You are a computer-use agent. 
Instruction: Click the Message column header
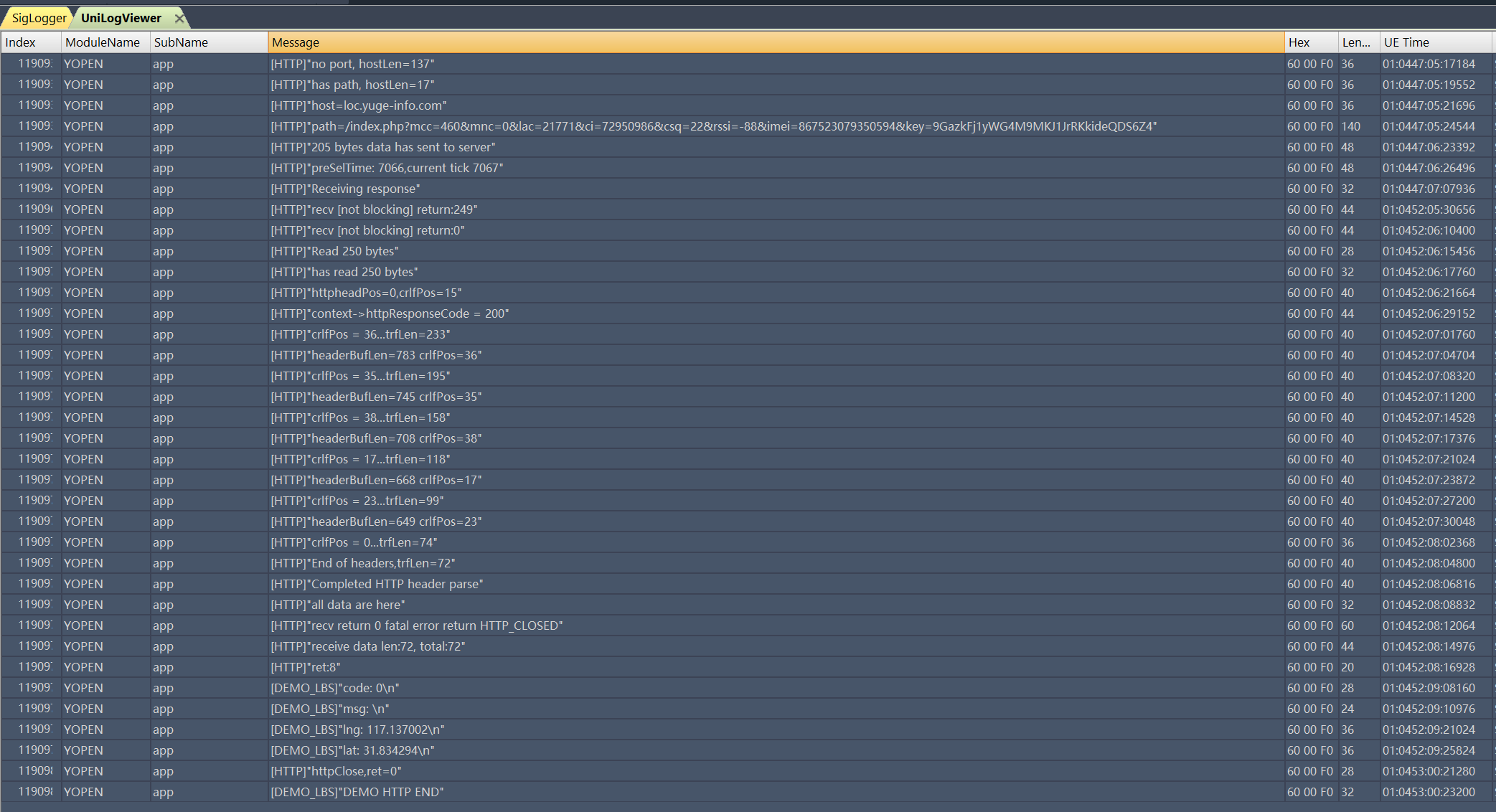click(776, 42)
